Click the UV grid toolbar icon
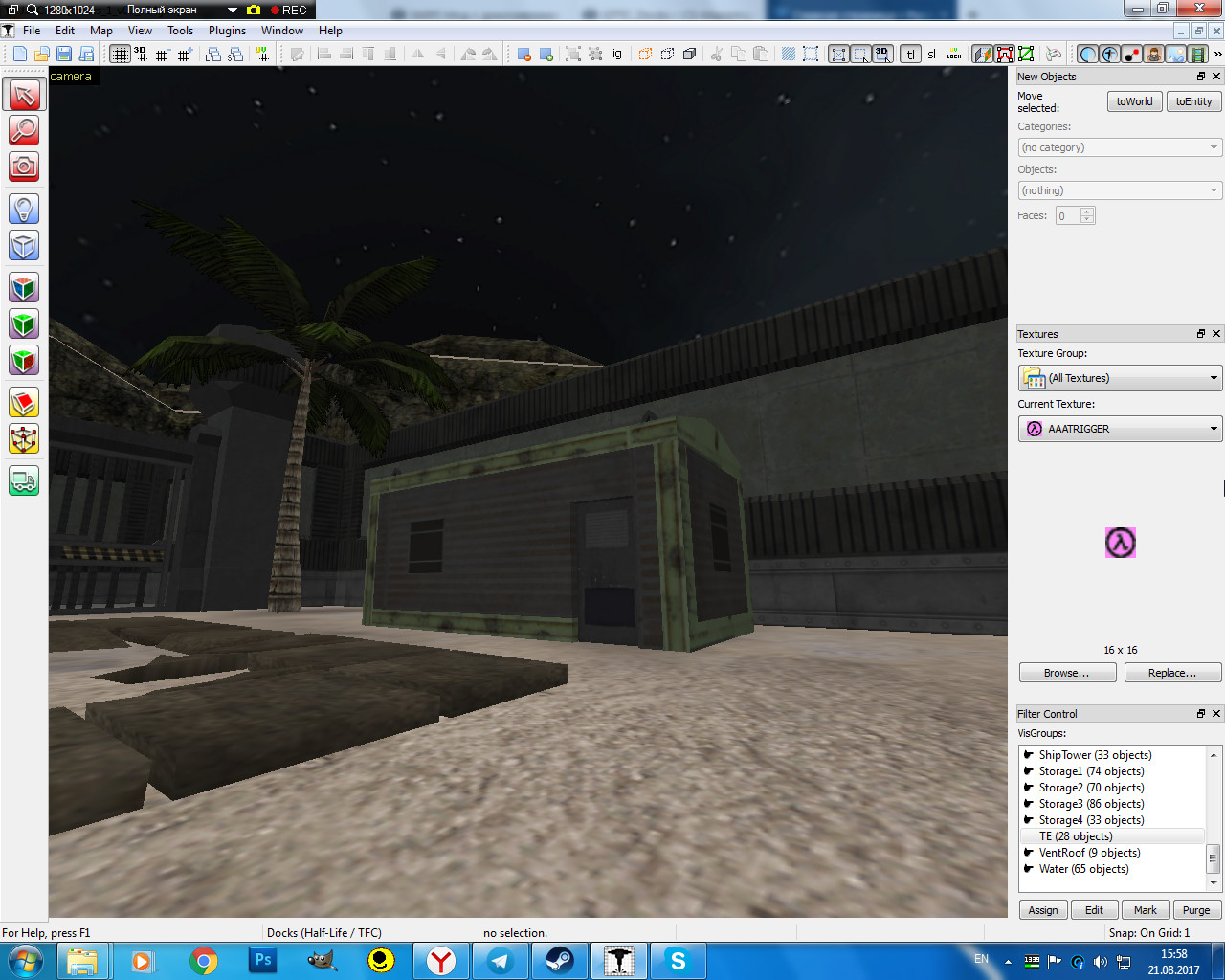Image resolution: width=1225 pixels, height=980 pixels. [262, 54]
